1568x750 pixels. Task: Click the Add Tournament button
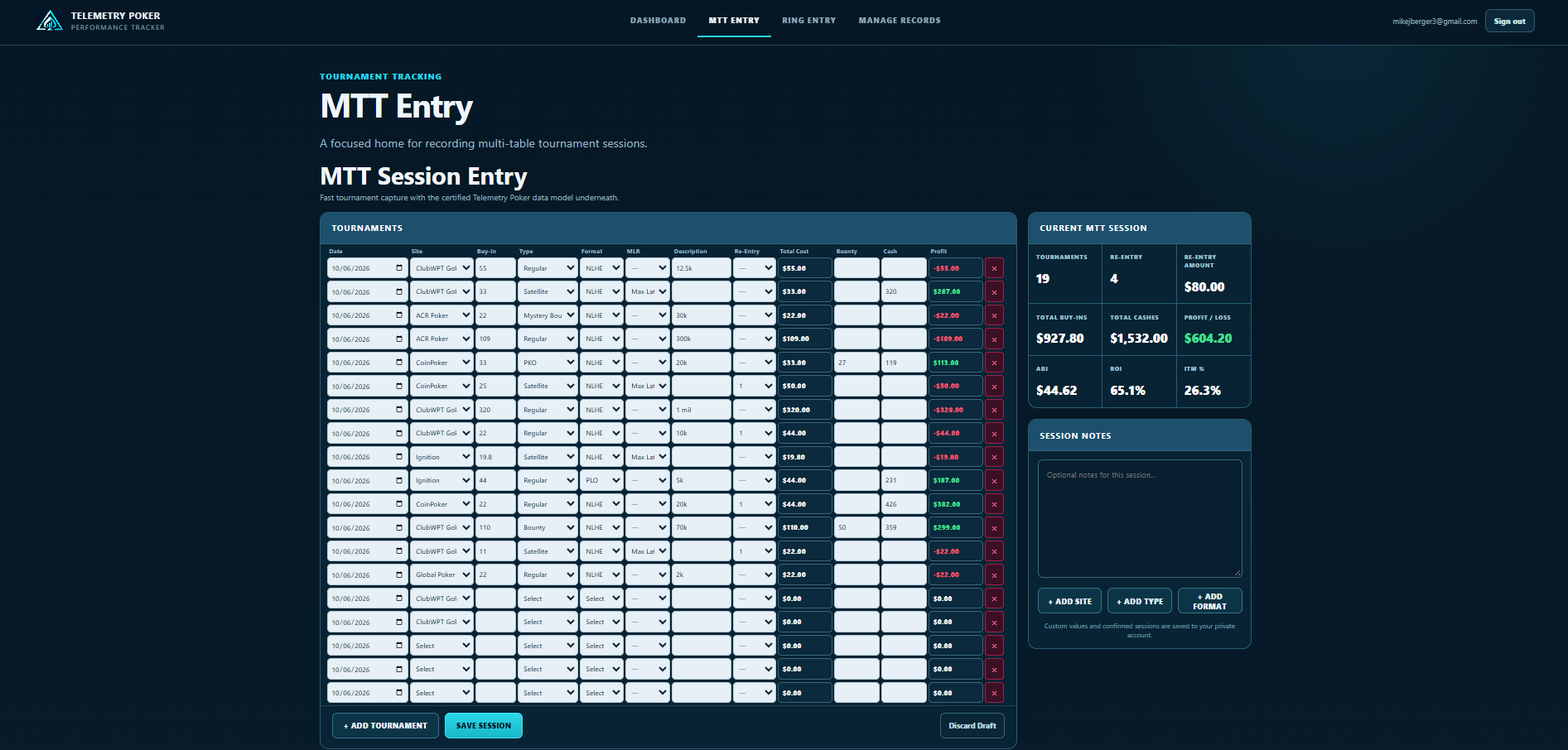[x=385, y=725]
